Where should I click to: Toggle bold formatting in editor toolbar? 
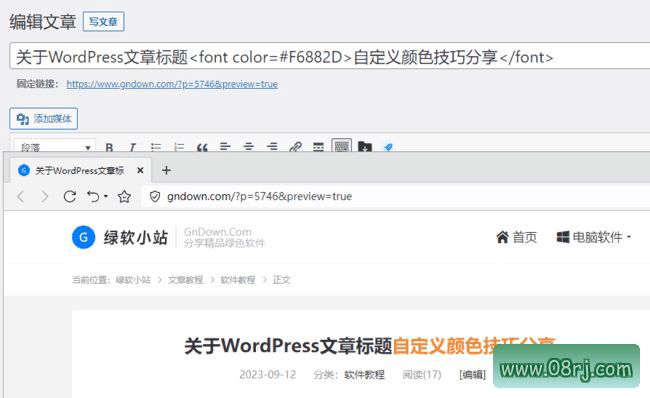point(109,147)
